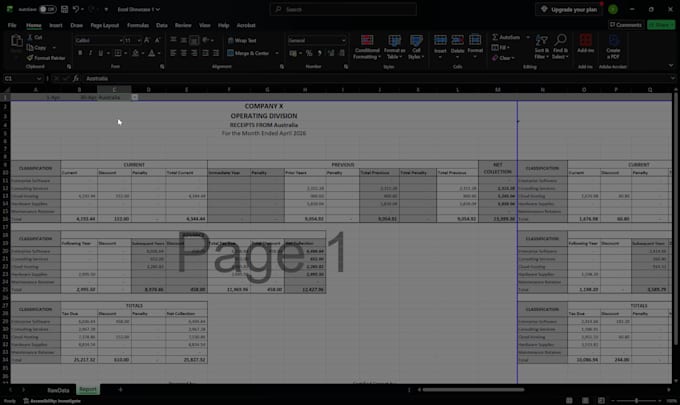This screenshot has width=680, height=405.
Task: Click the Increase Font Size icon
Action: click(147, 40)
